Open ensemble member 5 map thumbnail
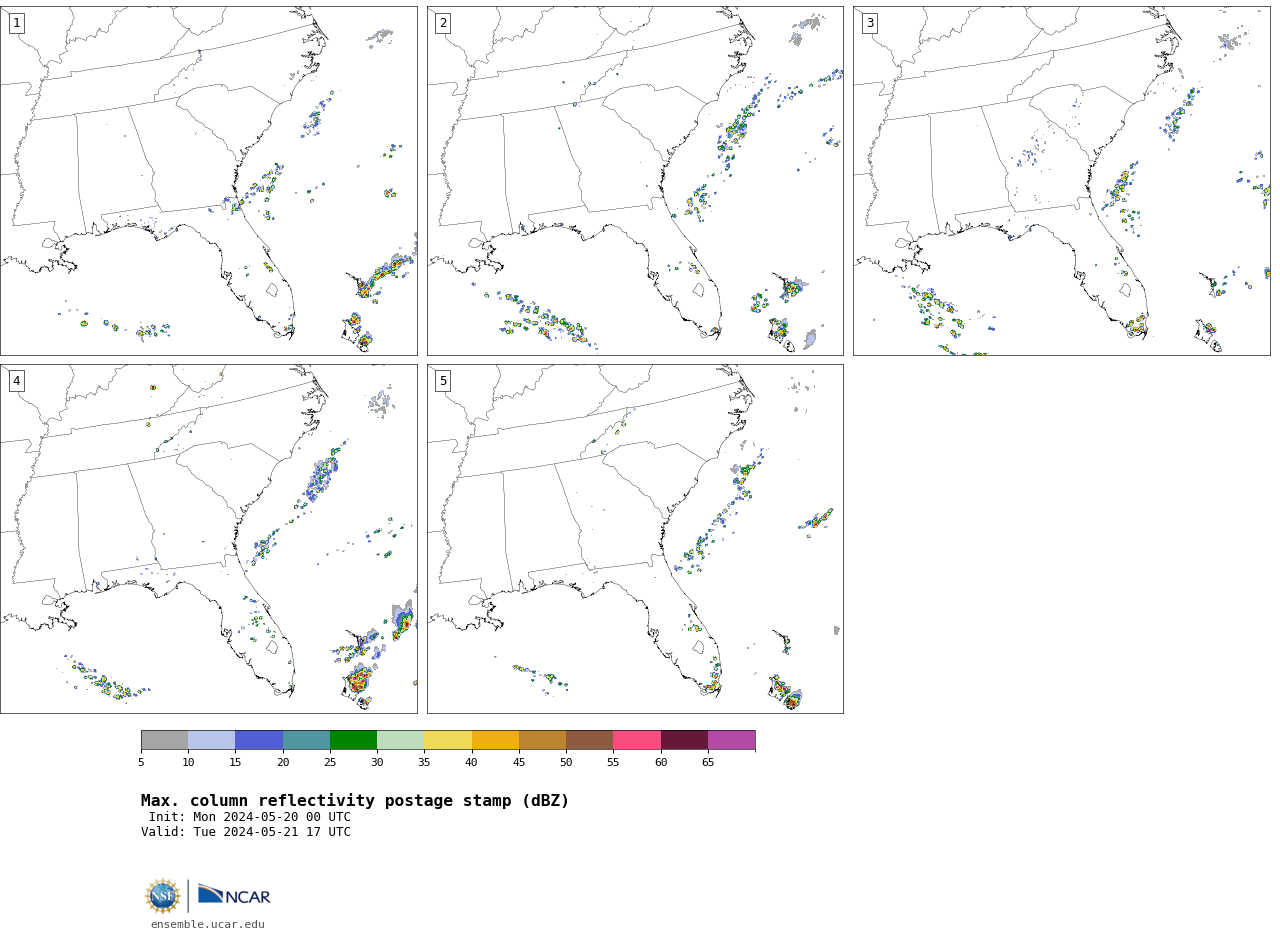This screenshot has width=1280, height=936. pyautogui.click(x=635, y=539)
